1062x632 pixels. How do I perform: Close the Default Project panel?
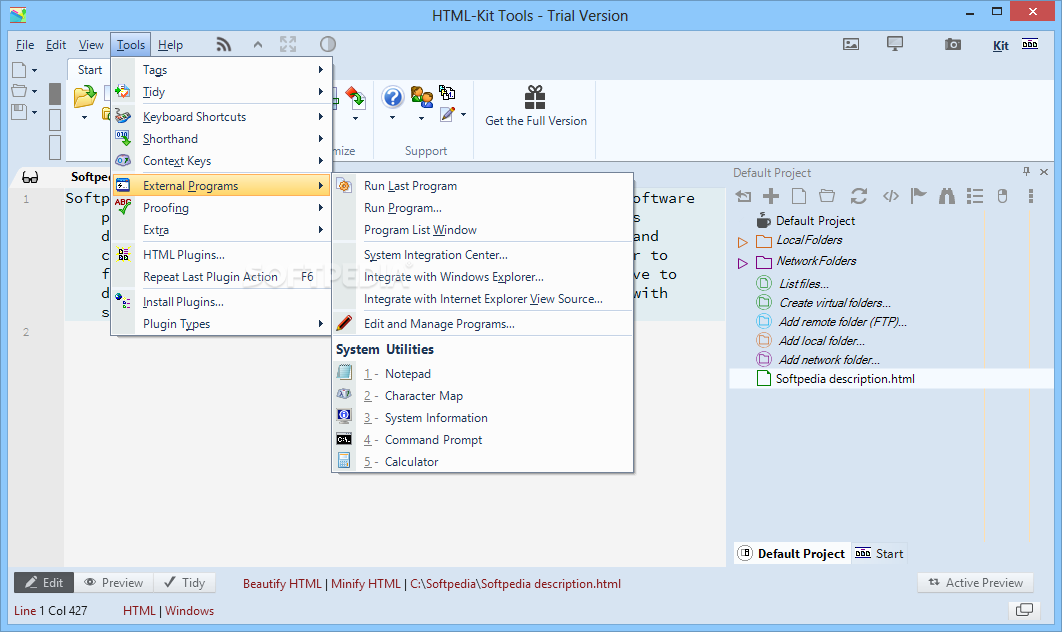pos(1044,172)
